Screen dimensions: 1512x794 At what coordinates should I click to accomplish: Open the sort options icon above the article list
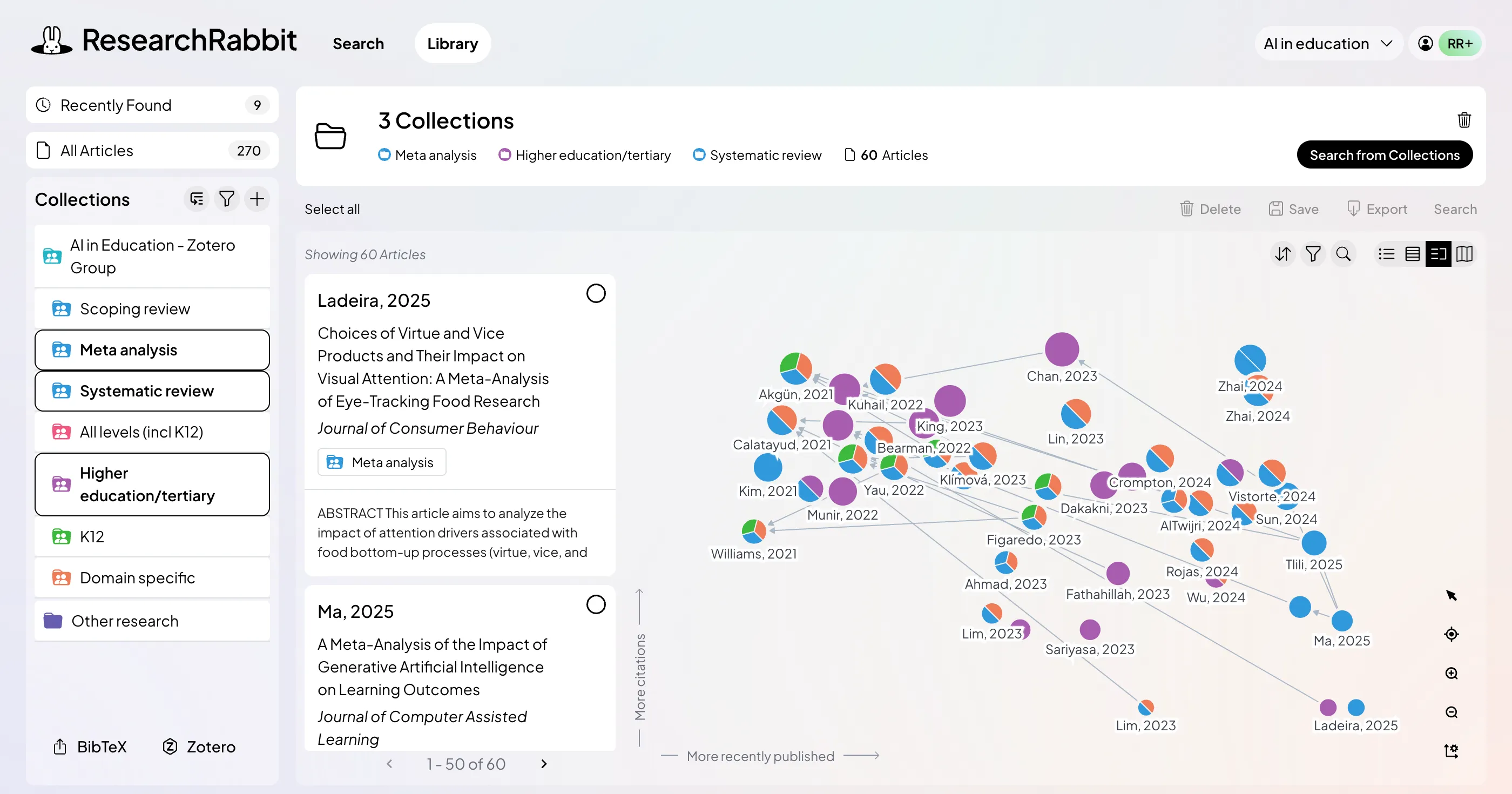tap(1282, 254)
